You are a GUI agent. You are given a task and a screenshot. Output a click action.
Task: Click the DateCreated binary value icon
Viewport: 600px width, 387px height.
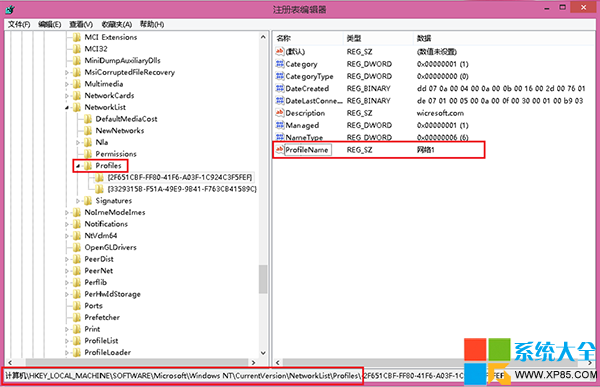(280, 88)
